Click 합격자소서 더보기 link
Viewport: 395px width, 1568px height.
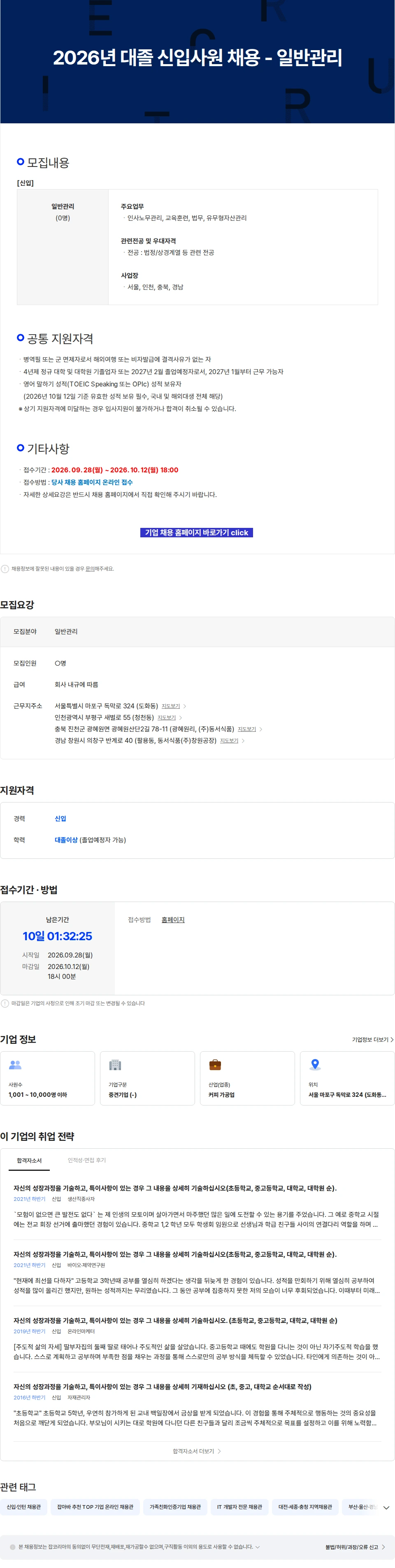(197, 1451)
